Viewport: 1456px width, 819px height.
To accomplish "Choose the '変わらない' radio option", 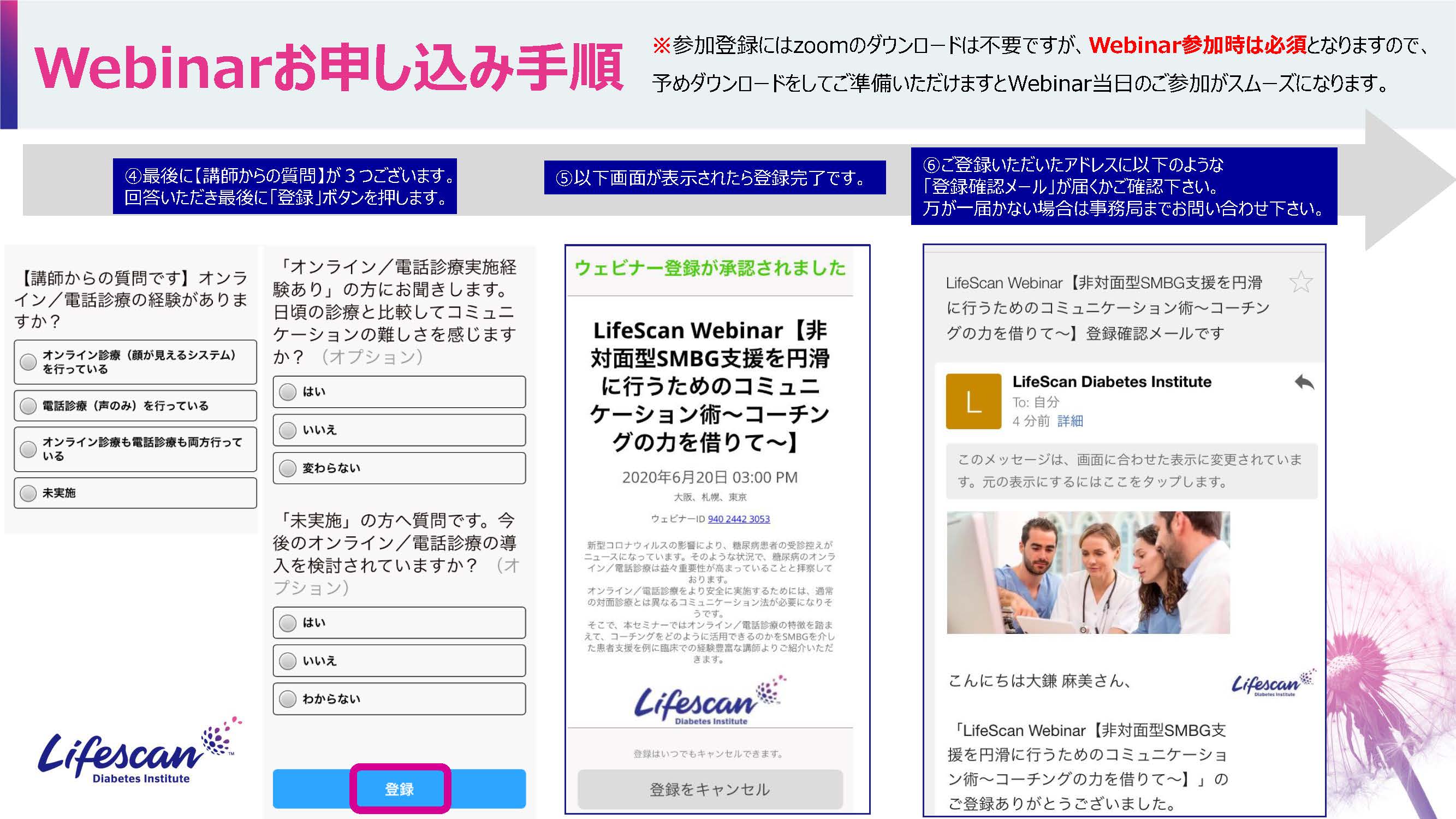I will click(399, 468).
